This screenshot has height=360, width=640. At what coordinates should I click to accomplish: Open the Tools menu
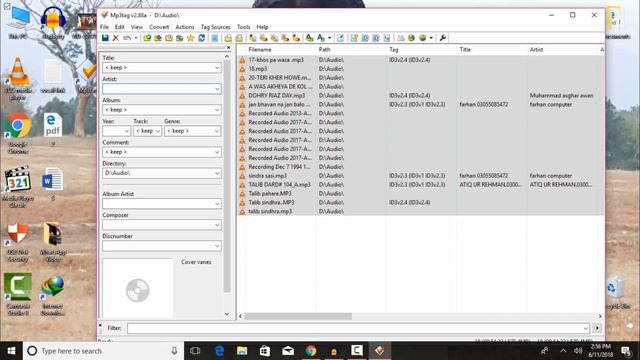click(243, 27)
